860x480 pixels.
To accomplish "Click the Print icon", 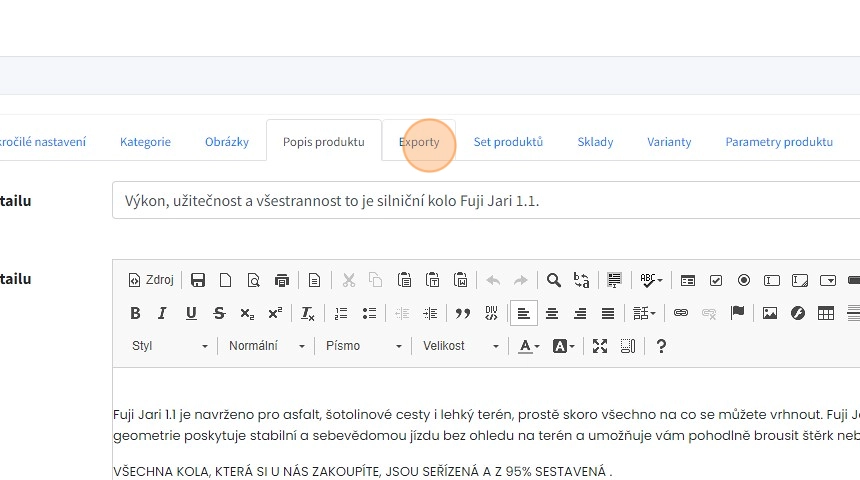I will pyautogui.click(x=281, y=280).
